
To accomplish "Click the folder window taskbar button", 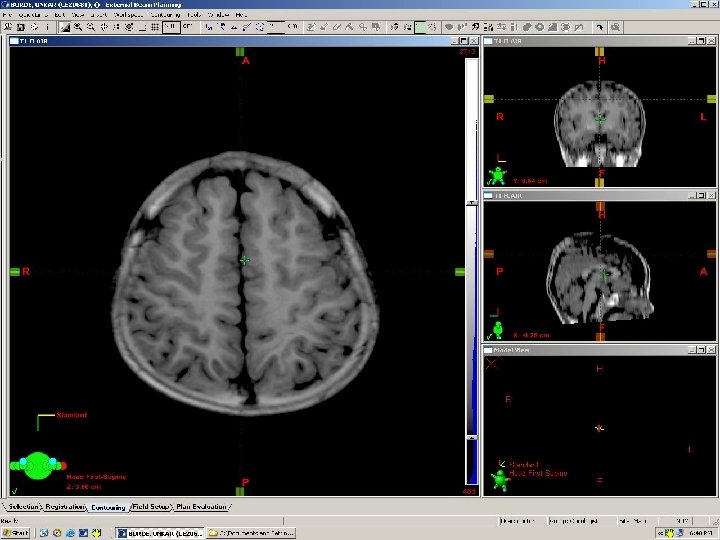I will click(x=251, y=533).
